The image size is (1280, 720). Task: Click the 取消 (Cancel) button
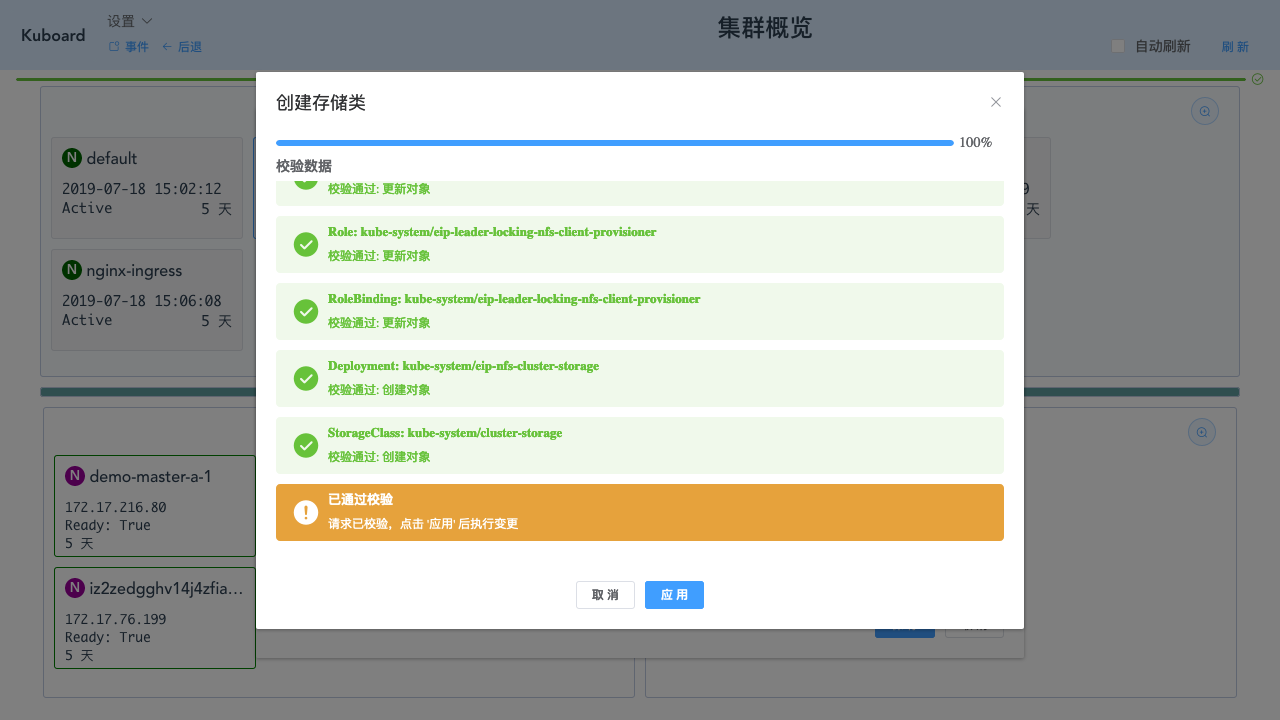click(605, 595)
